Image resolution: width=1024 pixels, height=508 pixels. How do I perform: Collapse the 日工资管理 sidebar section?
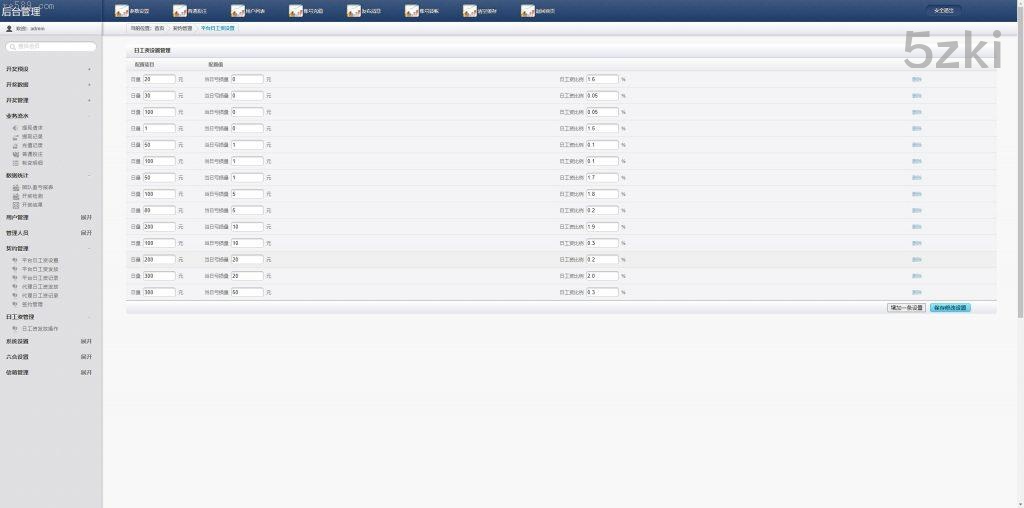(x=89, y=317)
